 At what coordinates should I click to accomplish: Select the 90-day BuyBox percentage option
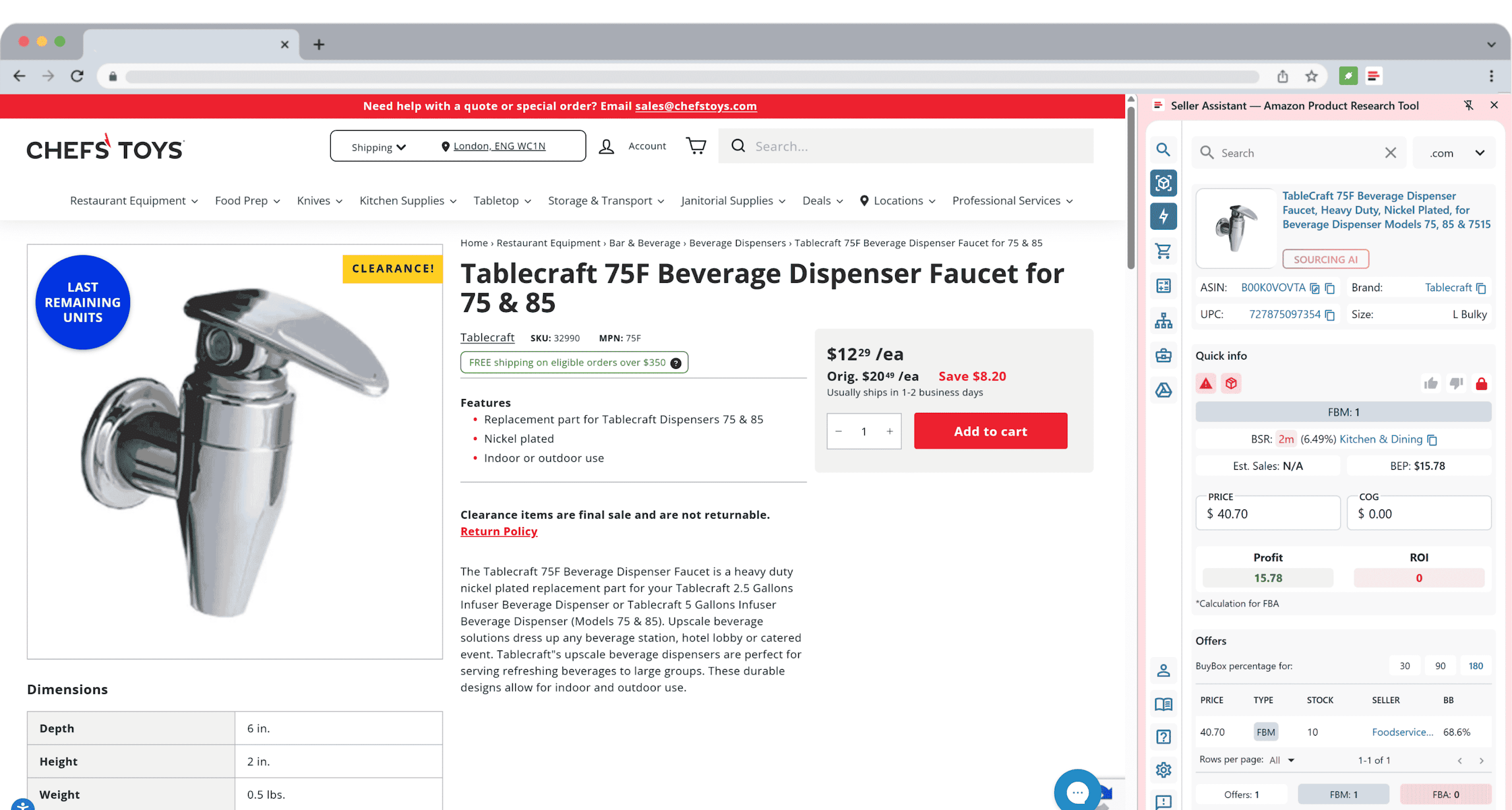1440,666
